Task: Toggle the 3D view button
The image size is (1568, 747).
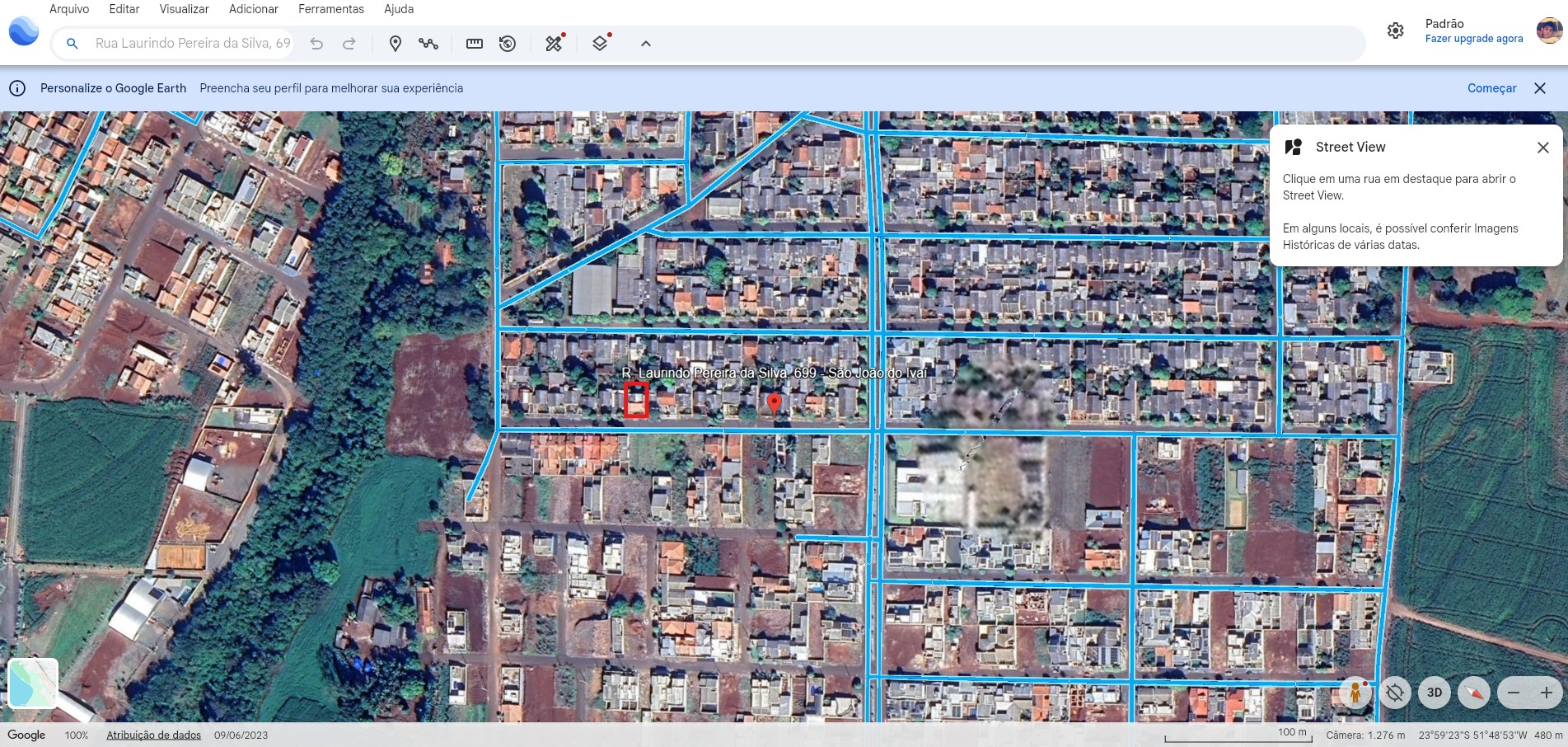Action: point(1435,693)
